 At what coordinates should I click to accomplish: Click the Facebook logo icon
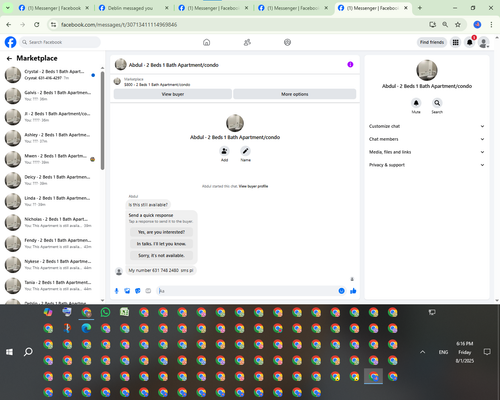[x=10, y=42]
